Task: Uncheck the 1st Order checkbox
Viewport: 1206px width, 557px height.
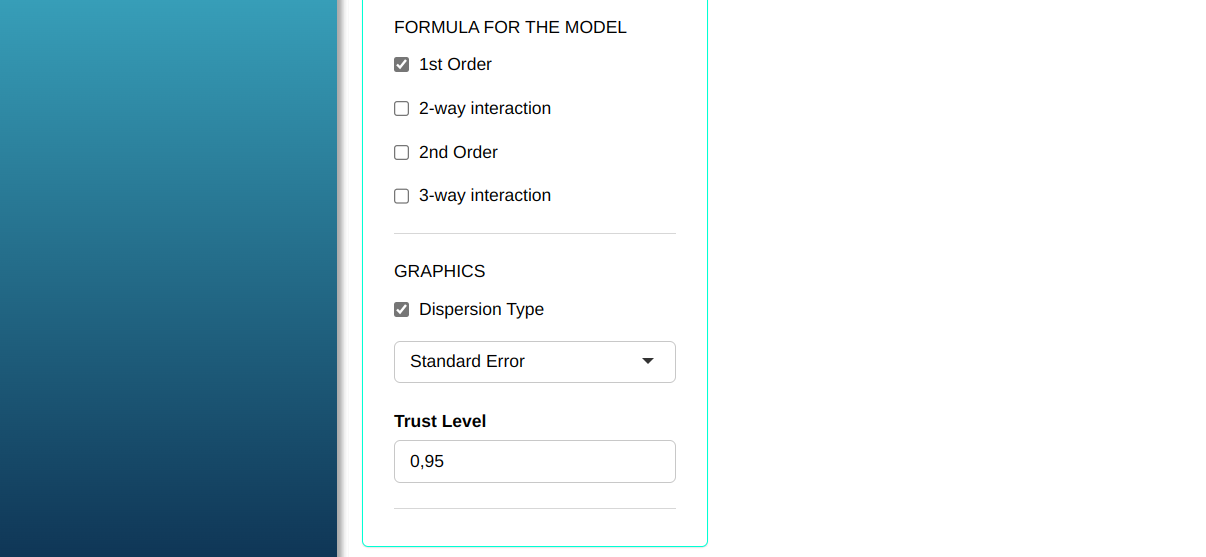Action: pos(402,65)
